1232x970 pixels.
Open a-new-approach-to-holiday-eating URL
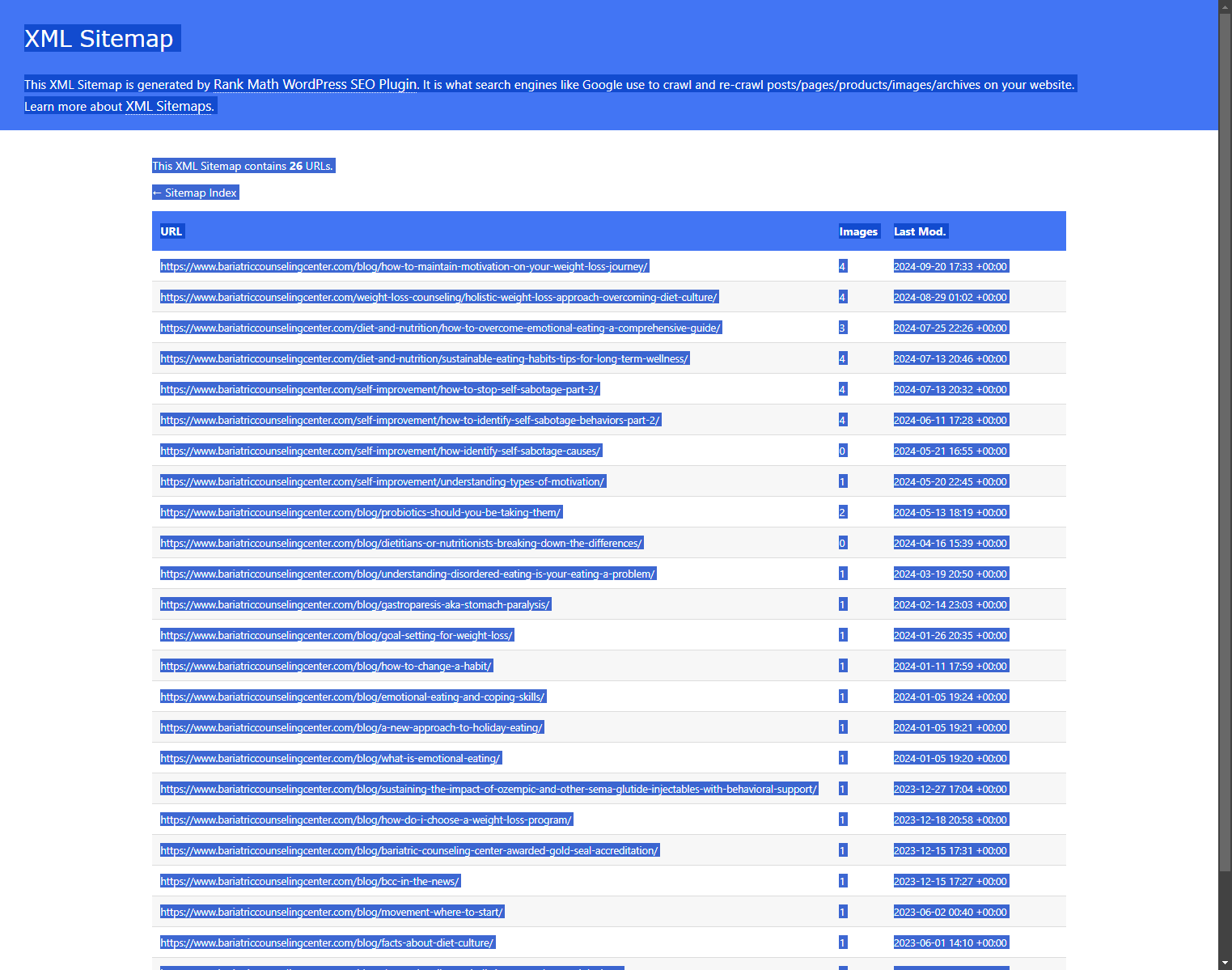[x=351, y=727]
